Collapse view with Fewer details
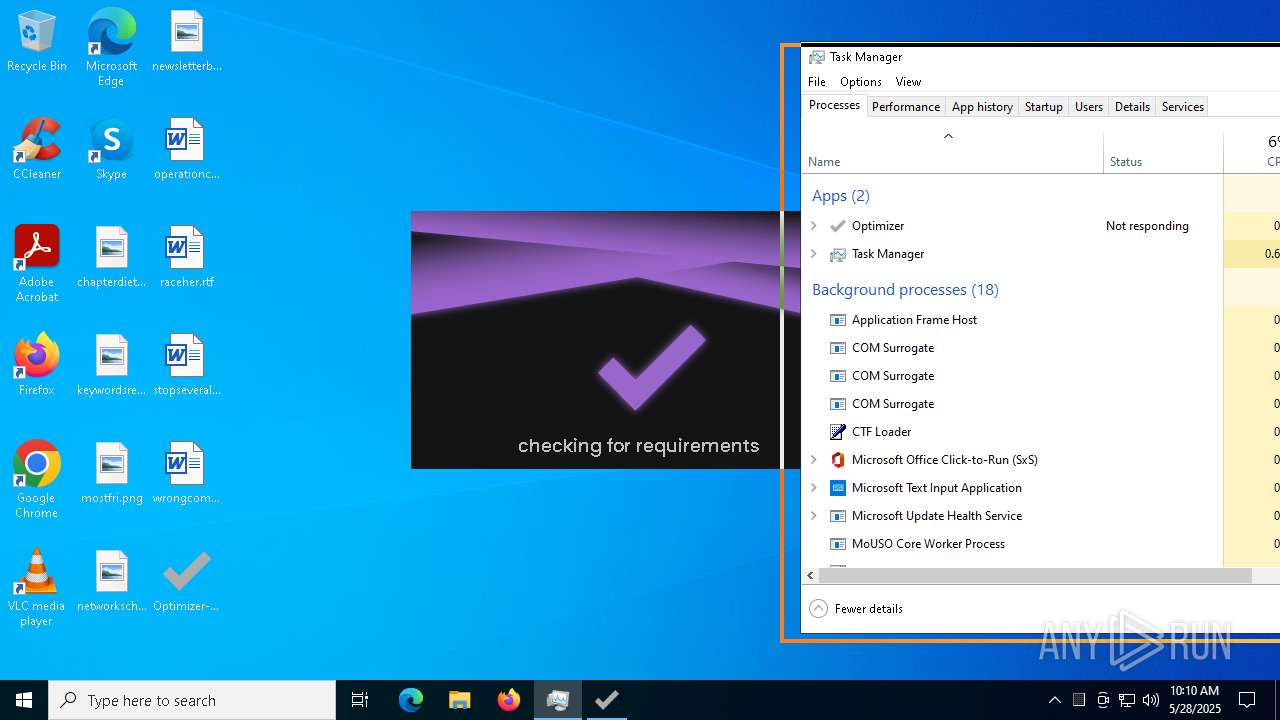The height and width of the screenshot is (720, 1280). coord(856,608)
